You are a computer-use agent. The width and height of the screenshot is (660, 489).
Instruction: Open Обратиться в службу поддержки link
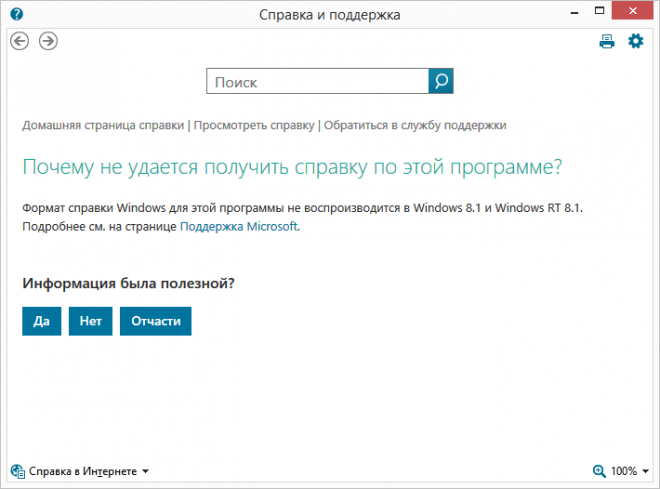415,125
